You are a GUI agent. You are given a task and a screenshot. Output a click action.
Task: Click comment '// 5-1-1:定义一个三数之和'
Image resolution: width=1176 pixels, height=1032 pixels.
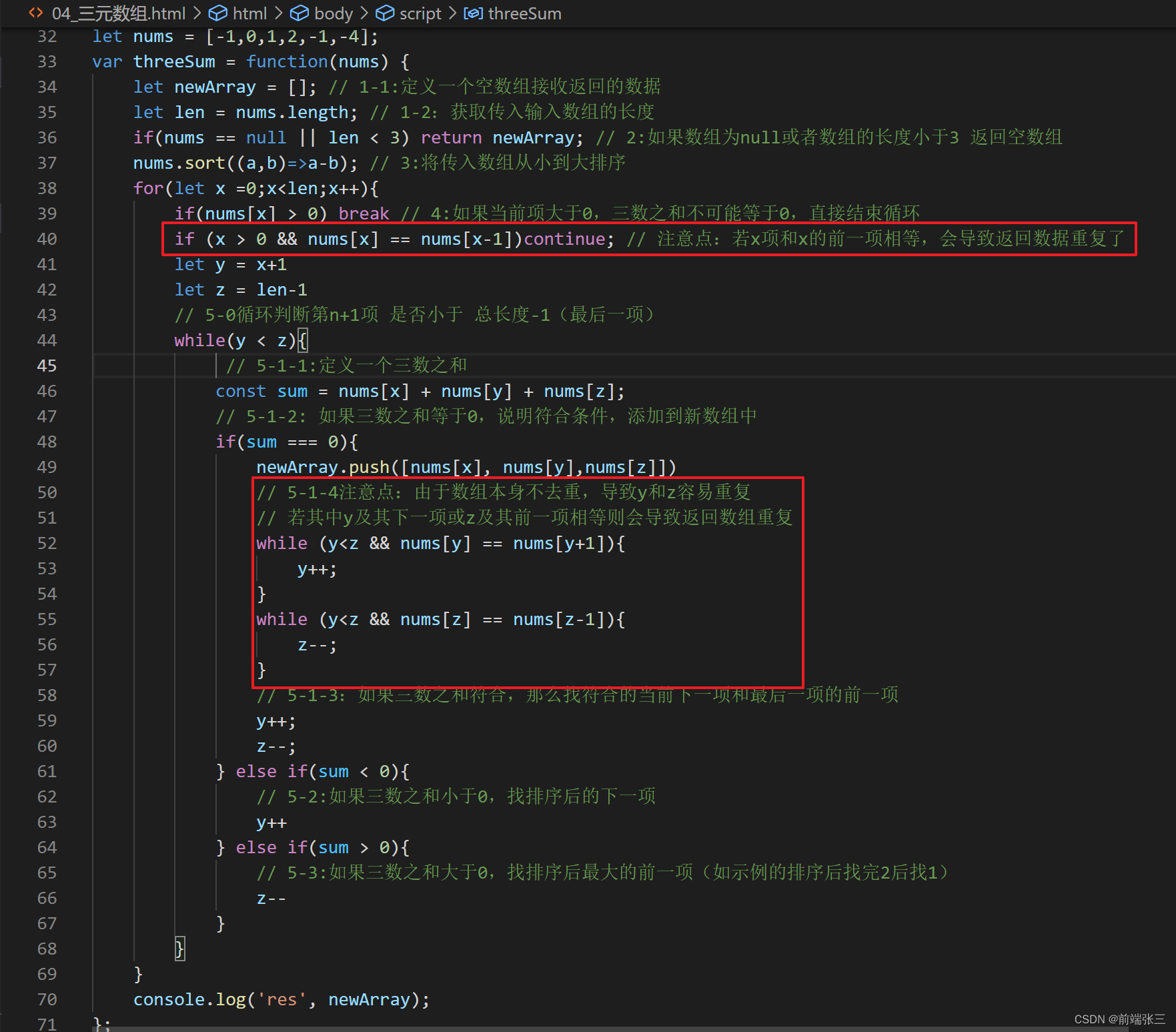(x=347, y=366)
